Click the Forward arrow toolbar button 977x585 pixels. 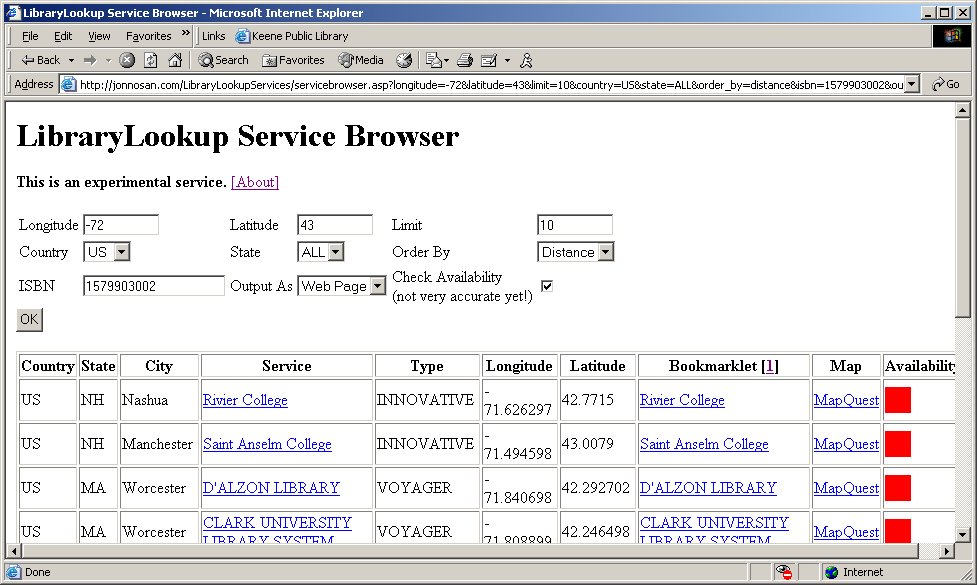click(90, 60)
